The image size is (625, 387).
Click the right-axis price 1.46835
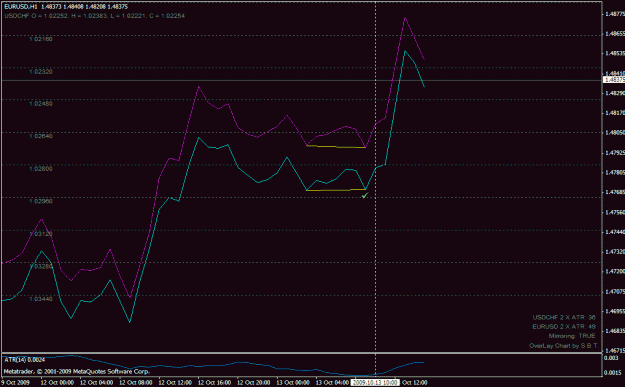tap(615, 331)
